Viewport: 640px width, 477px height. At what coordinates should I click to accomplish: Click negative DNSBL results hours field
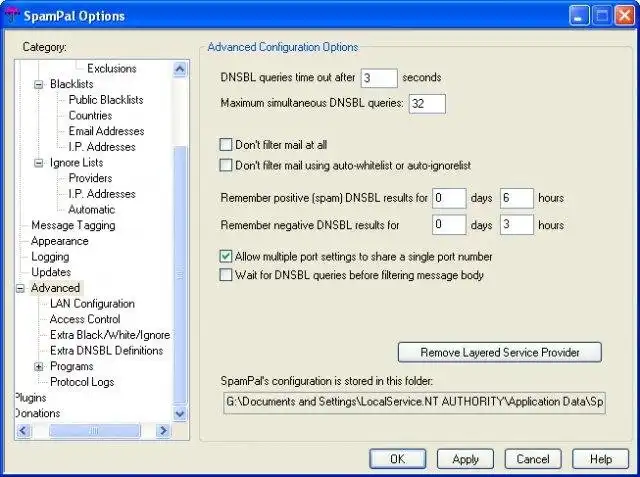(517, 224)
